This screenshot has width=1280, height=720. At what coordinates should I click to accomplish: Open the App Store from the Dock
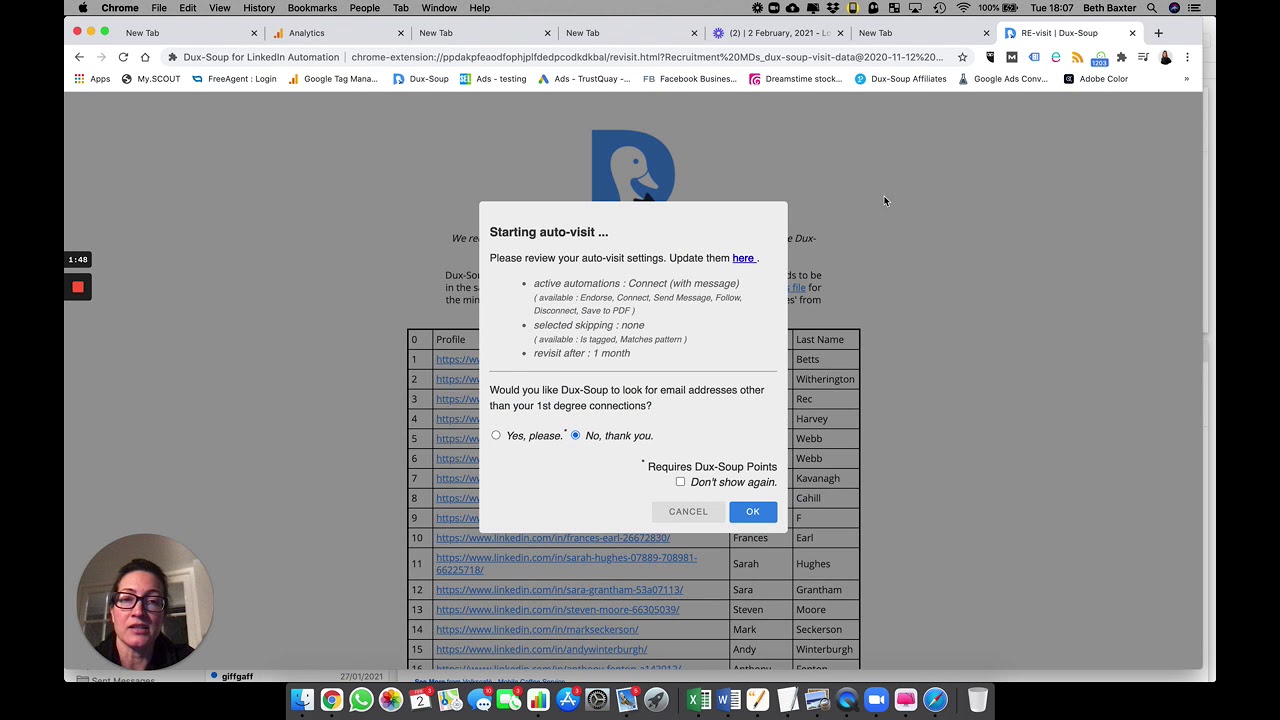coord(568,700)
